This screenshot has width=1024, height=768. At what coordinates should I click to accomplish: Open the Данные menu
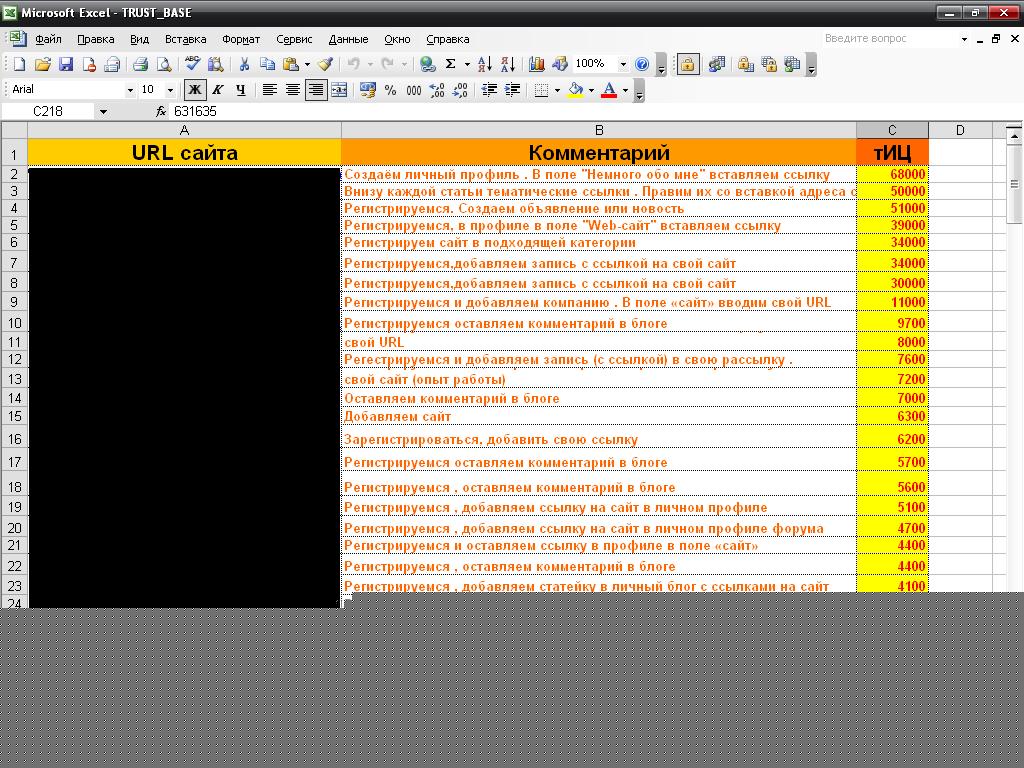coord(348,39)
